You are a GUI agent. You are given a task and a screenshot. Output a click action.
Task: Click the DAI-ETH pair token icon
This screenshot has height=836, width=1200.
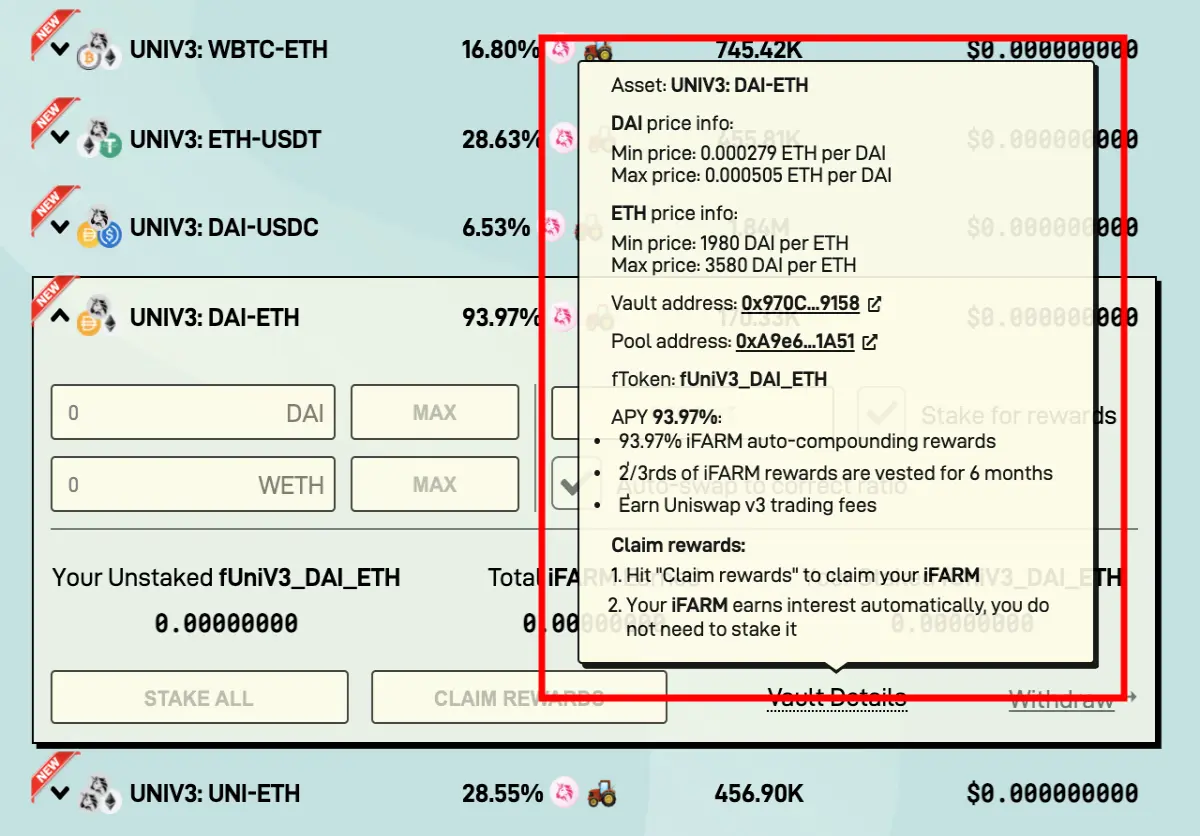pyautogui.click(x=99, y=316)
